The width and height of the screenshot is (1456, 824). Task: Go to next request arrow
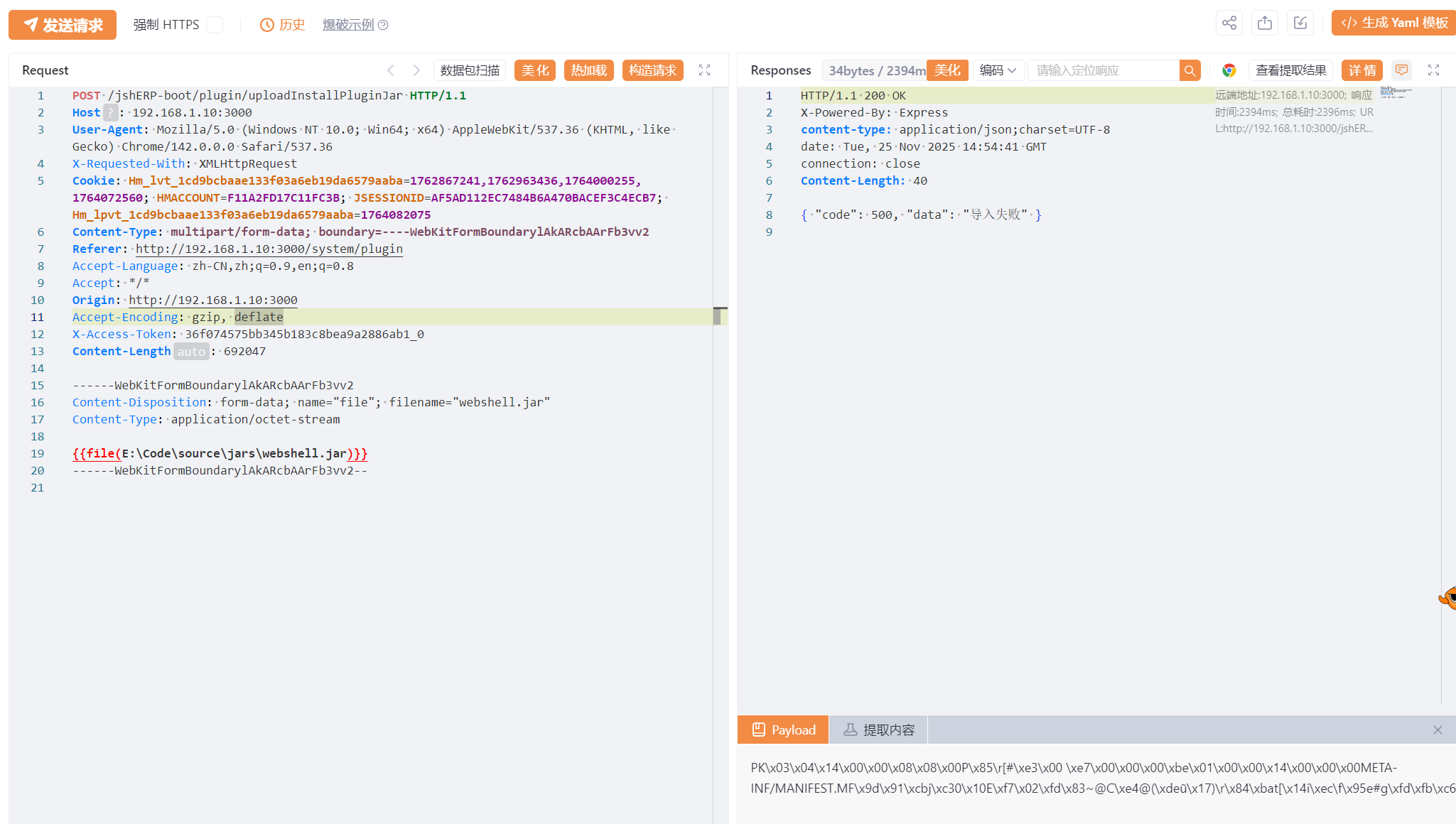(x=416, y=70)
